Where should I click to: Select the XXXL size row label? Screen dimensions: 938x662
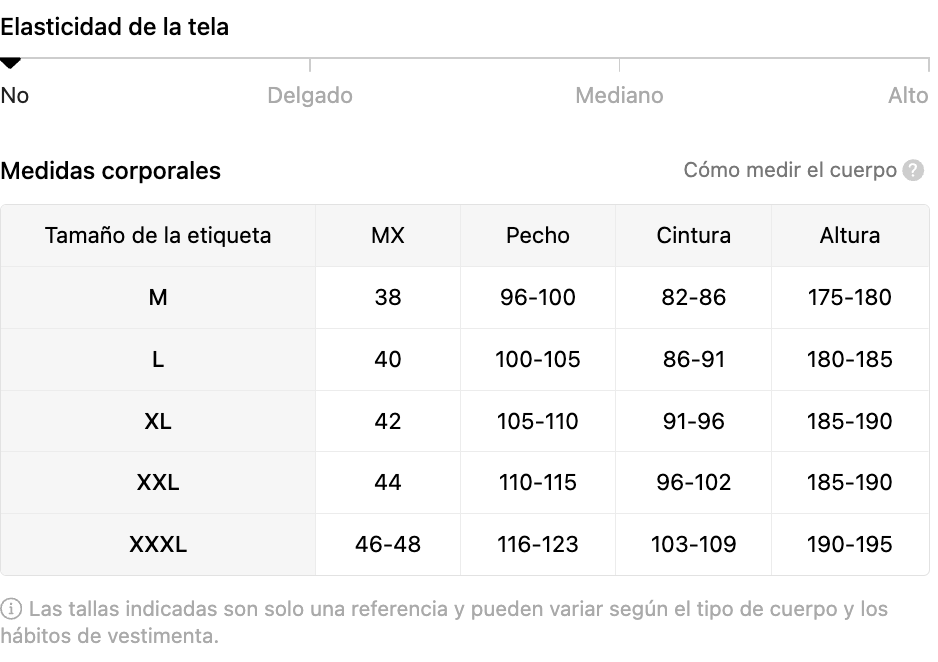coord(158,544)
